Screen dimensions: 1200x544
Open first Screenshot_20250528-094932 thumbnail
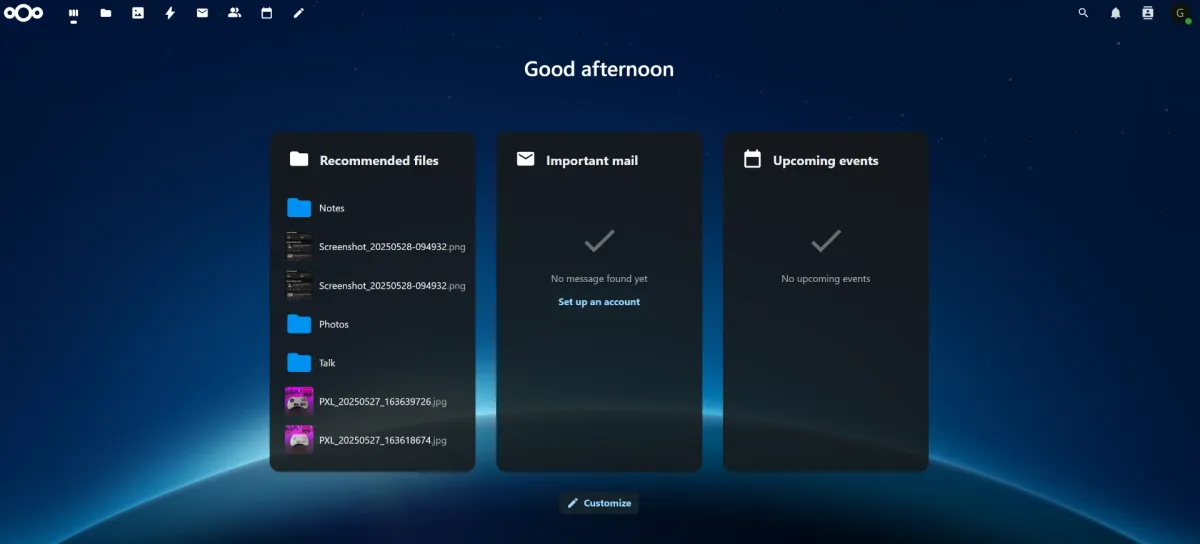[x=299, y=246]
